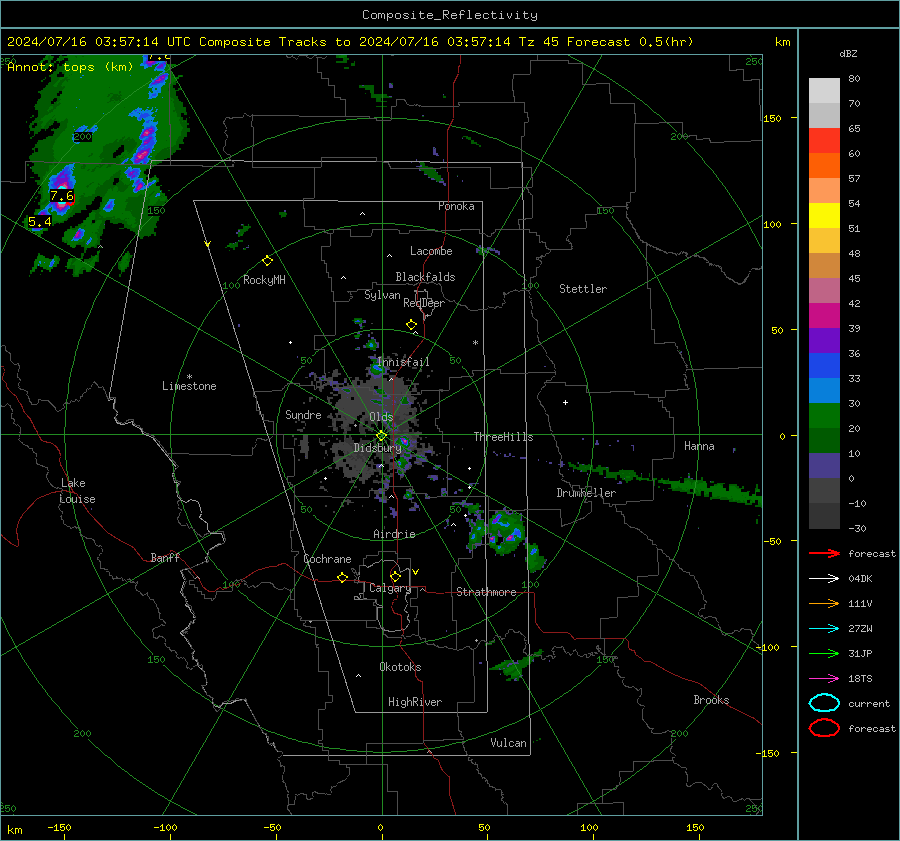Click the magenta 18TS arrow legend icon
The image size is (900, 841).
[824, 679]
